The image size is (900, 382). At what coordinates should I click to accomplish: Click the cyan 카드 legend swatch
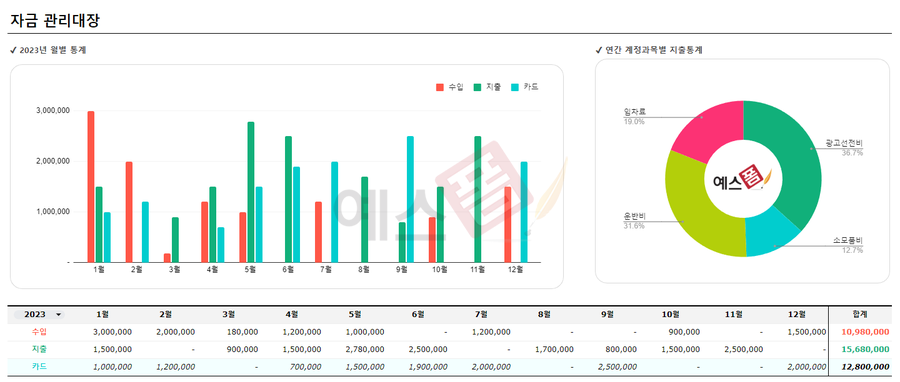(x=515, y=87)
